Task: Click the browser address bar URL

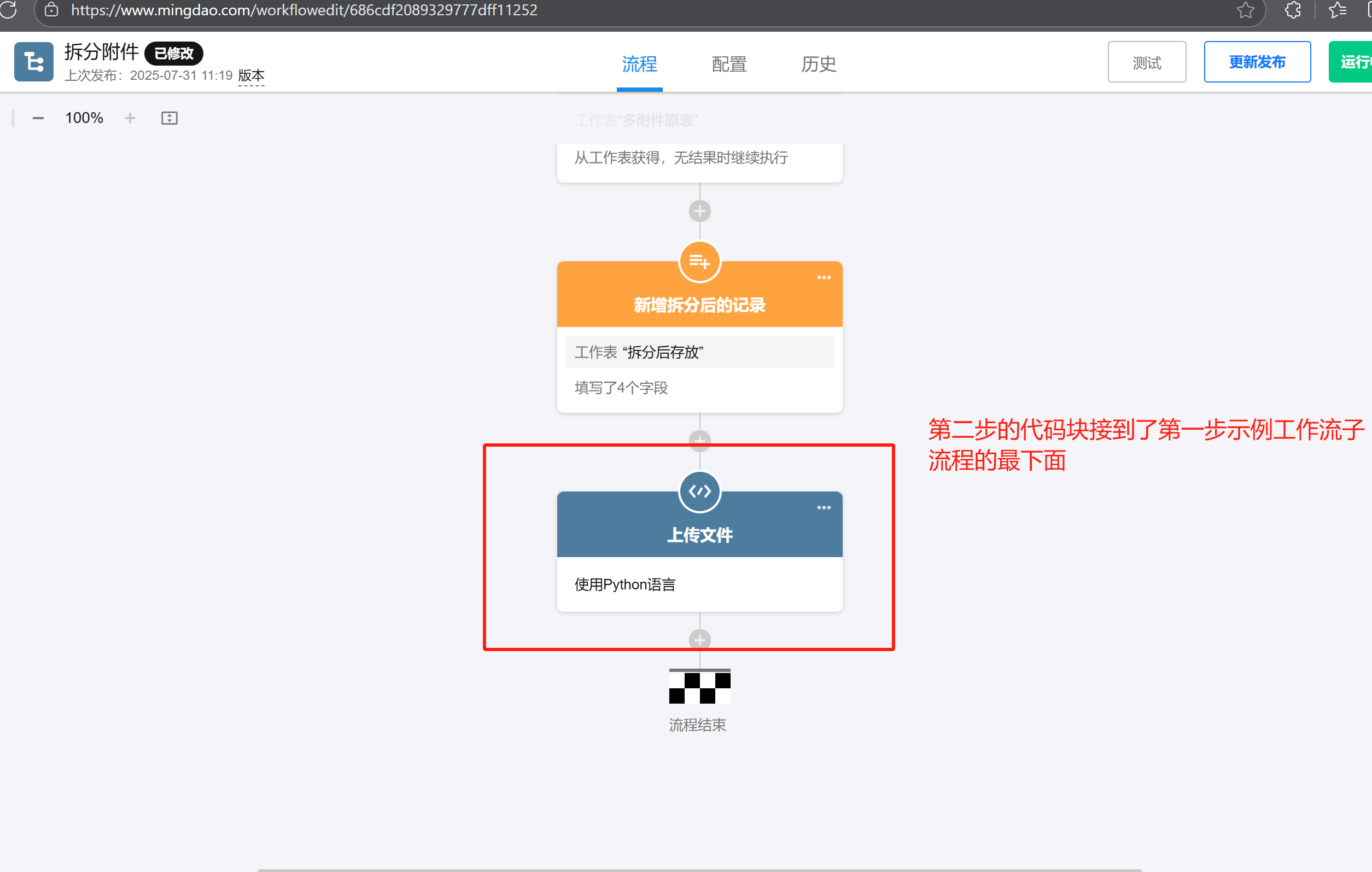Action: (x=303, y=10)
